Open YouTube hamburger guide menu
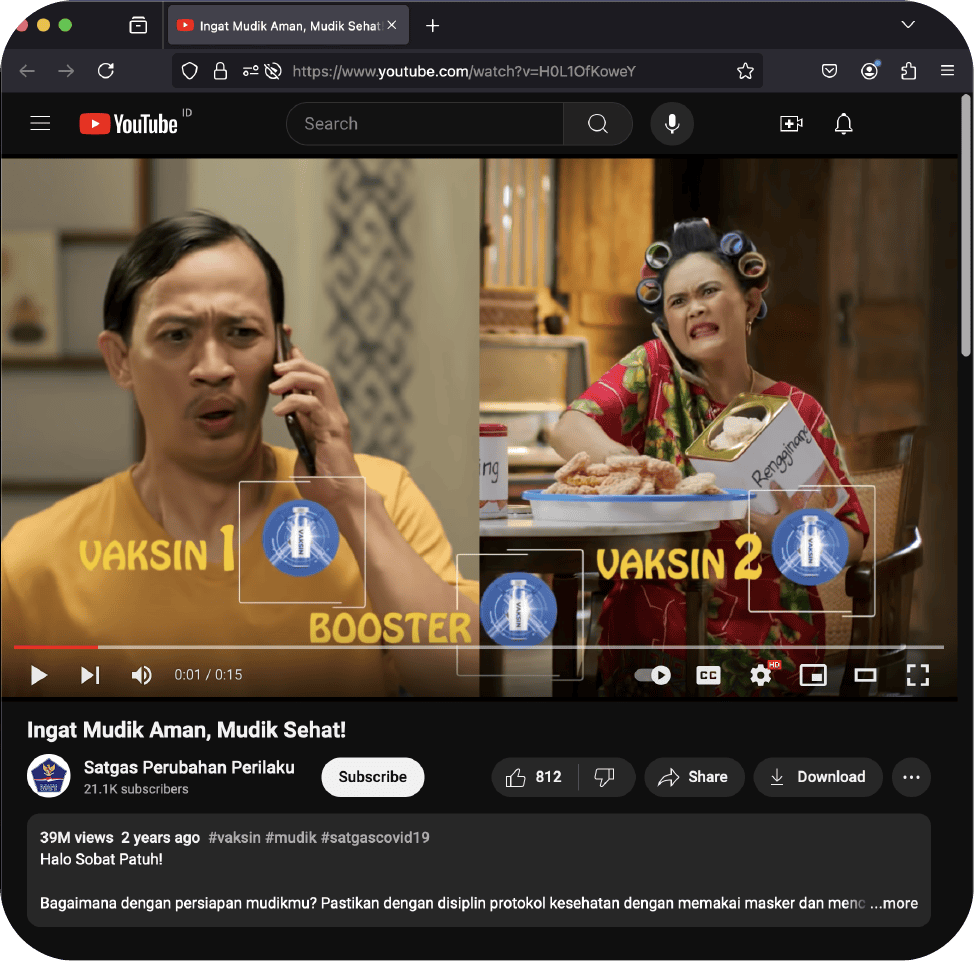 click(x=40, y=124)
